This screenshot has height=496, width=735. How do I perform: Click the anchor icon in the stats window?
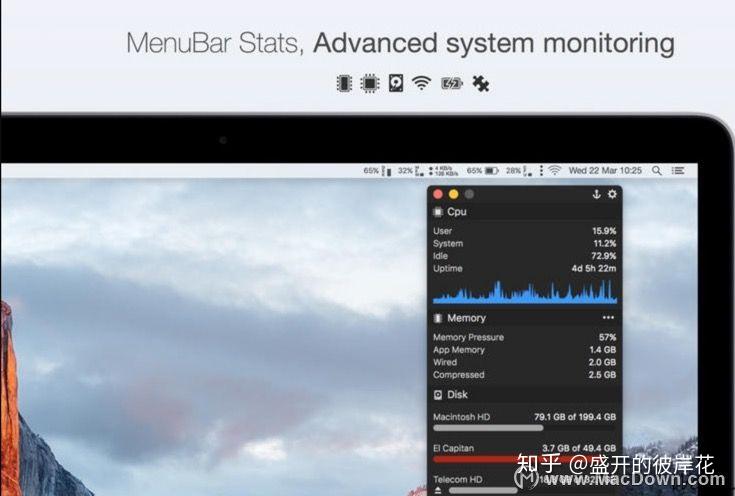pyautogui.click(x=596, y=194)
